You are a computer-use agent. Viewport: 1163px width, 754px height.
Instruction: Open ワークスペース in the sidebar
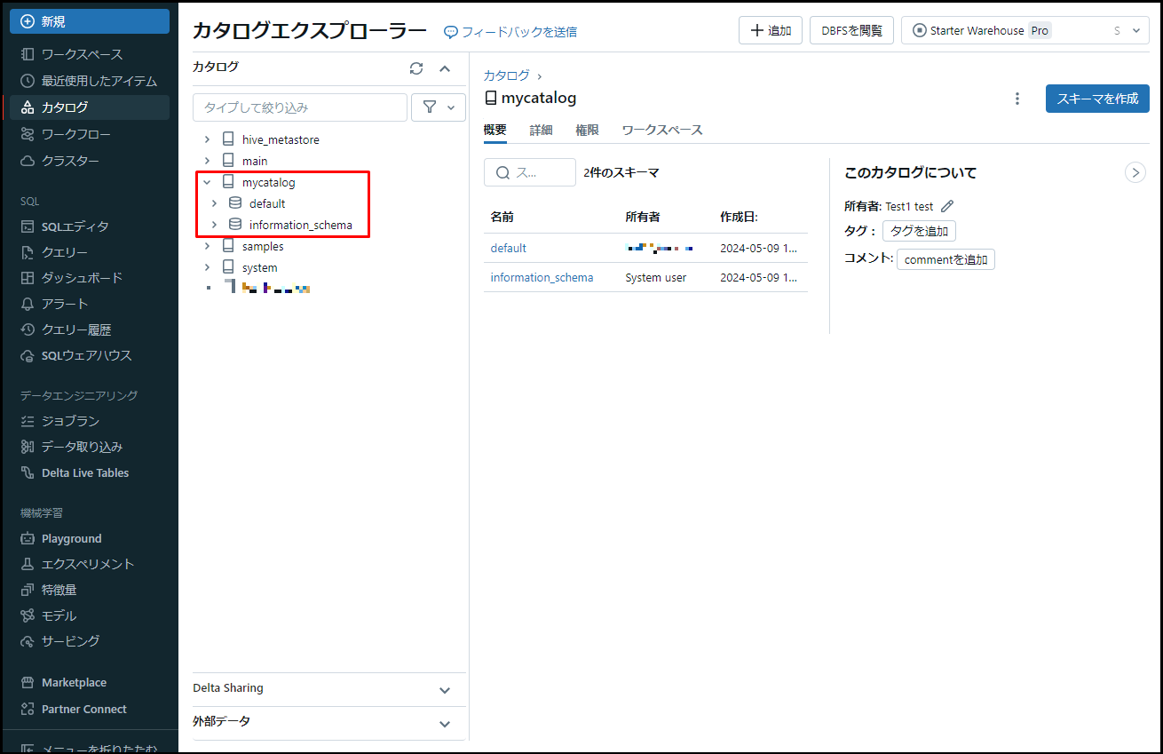[x=82, y=54]
